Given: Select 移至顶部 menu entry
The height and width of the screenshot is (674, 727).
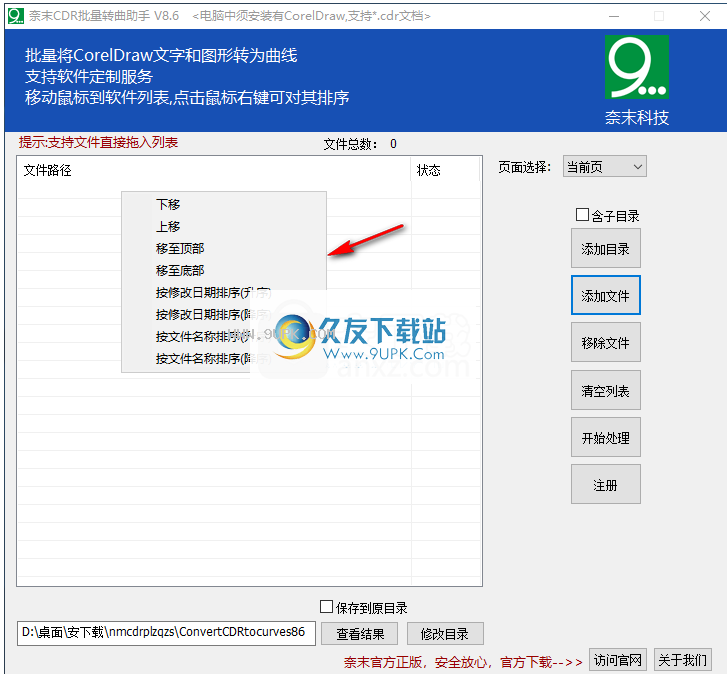Looking at the screenshot, I should [x=224, y=248].
